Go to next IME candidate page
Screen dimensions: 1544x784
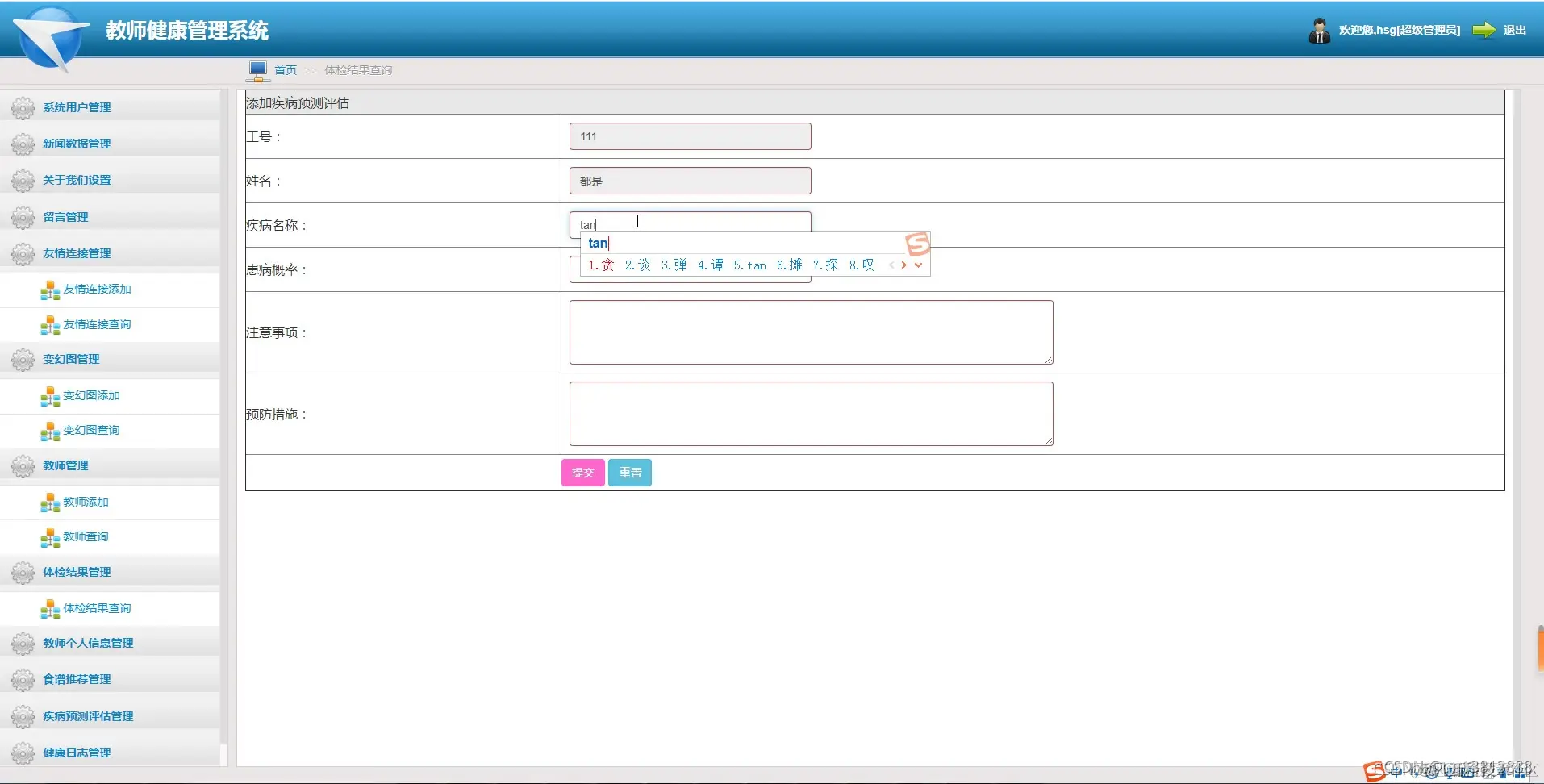pyautogui.click(x=904, y=265)
